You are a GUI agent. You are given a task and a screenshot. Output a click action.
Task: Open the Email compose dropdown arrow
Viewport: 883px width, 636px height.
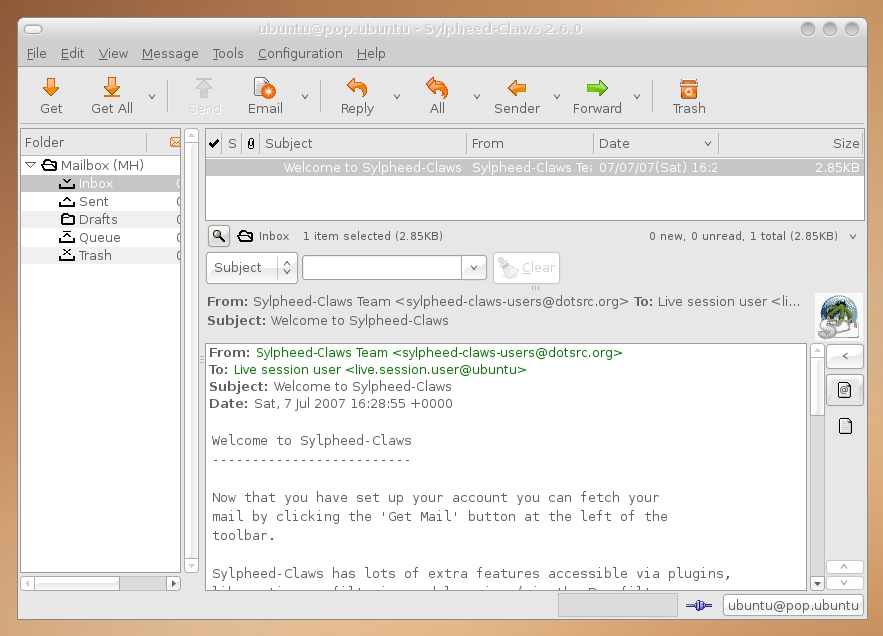(x=305, y=96)
